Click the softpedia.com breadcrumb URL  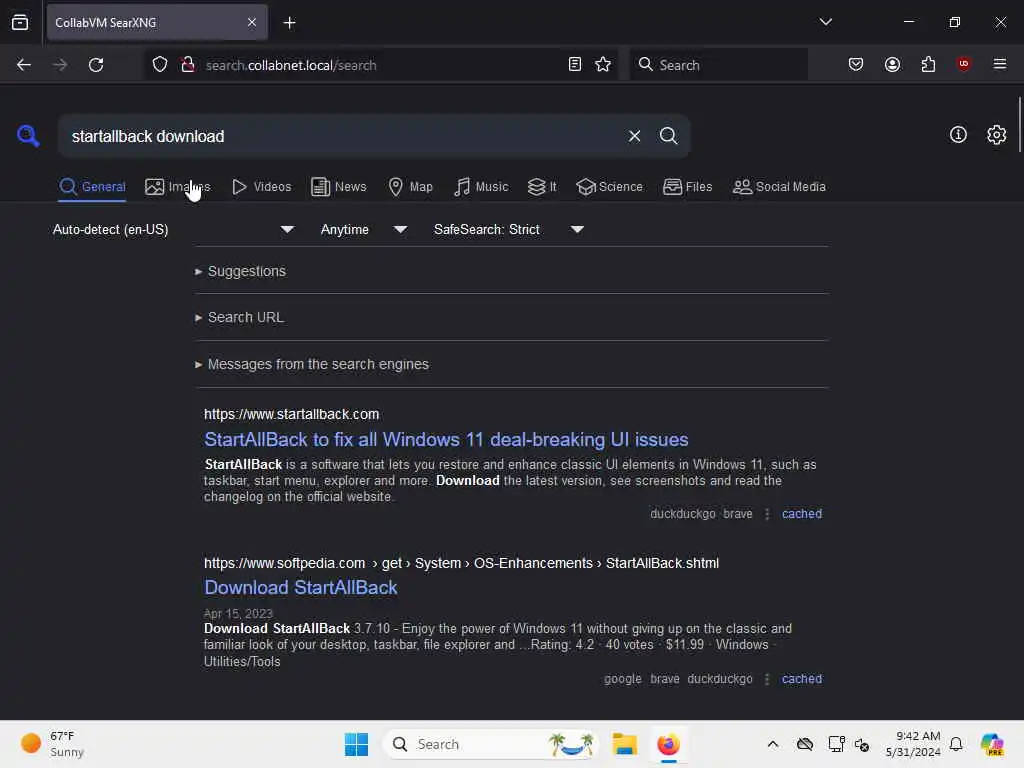[x=461, y=563]
